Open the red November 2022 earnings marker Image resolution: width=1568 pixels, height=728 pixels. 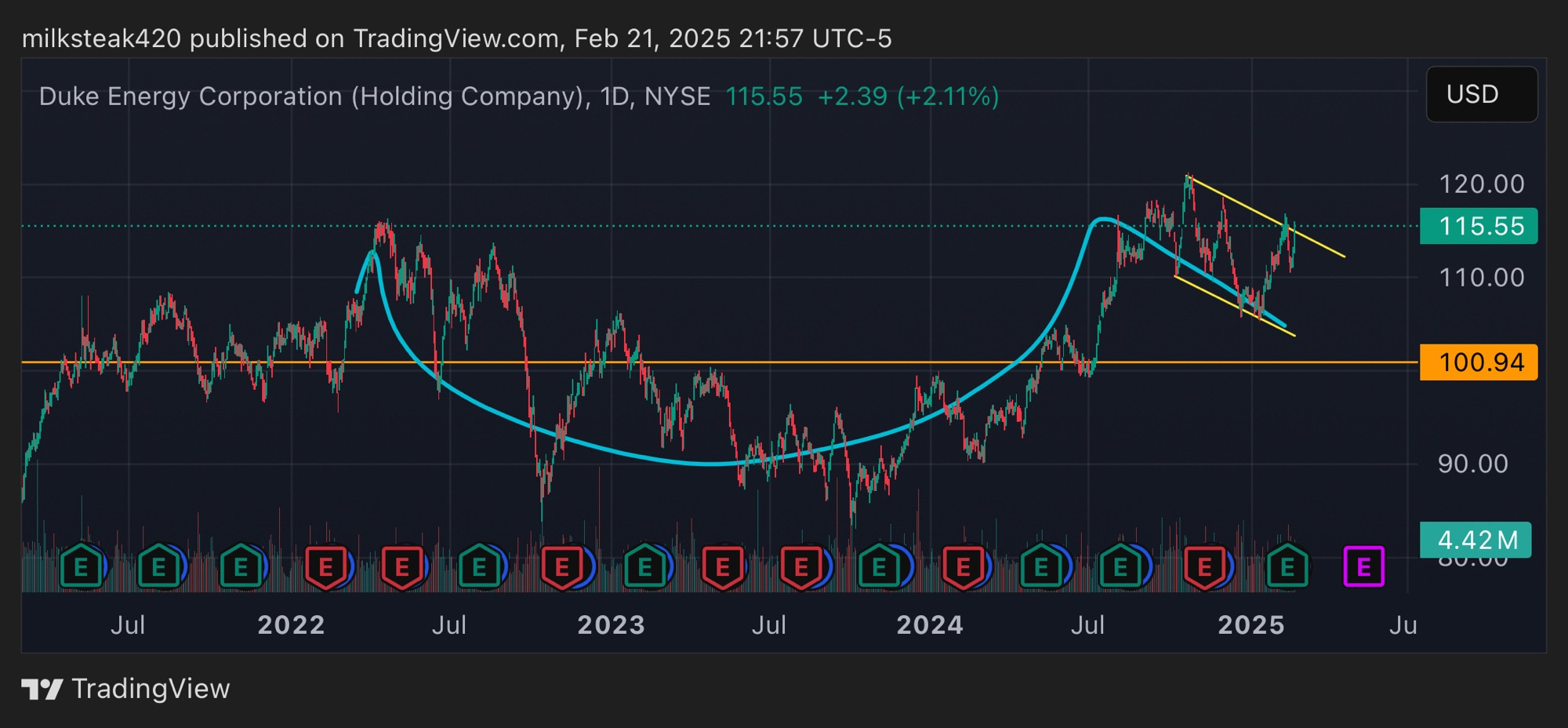pyautogui.click(x=561, y=566)
